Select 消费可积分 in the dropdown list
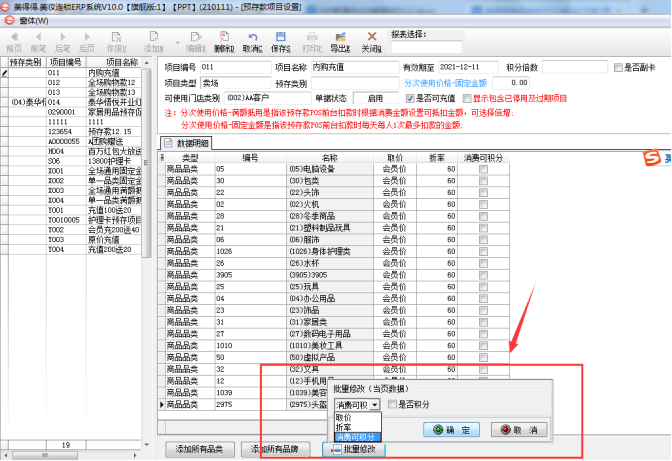The height and width of the screenshot is (461, 672). pyautogui.click(x=357, y=437)
